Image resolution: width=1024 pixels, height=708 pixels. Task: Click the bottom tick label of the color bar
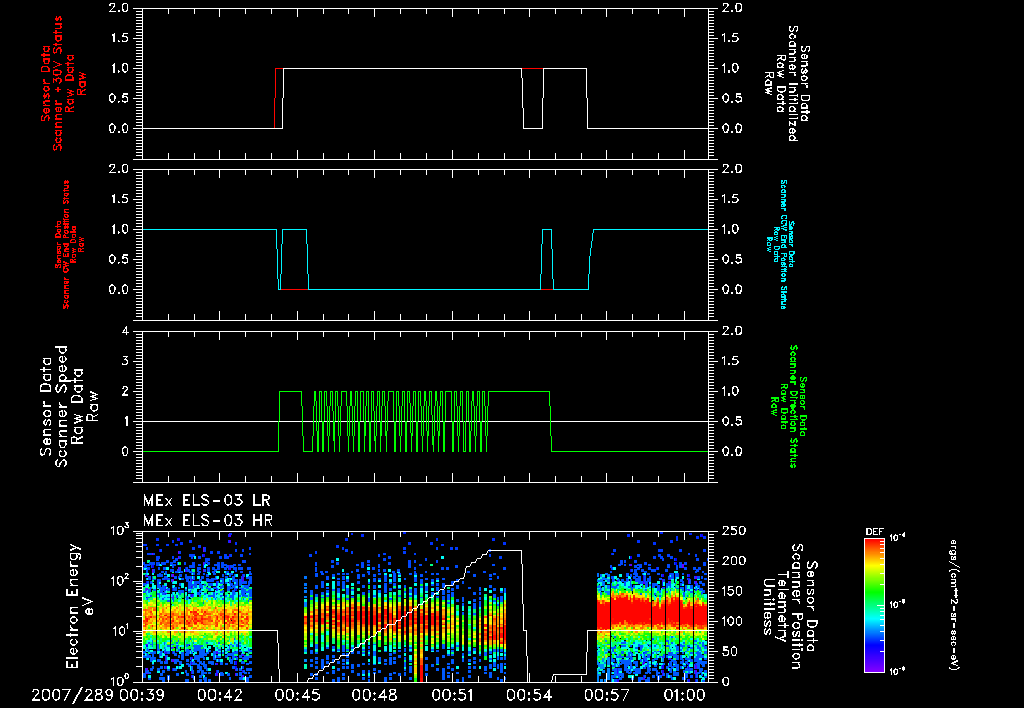(x=898, y=671)
